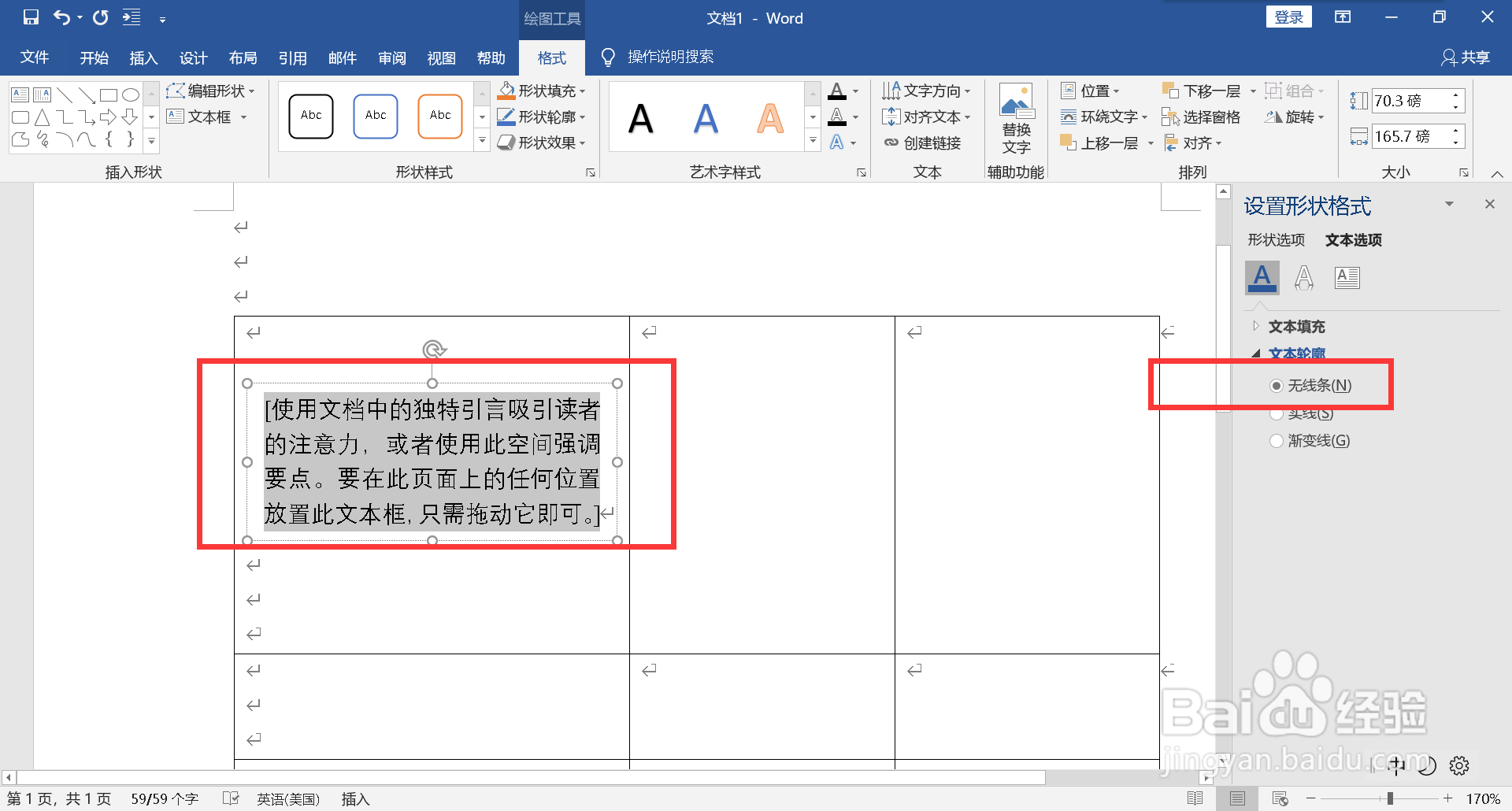
Task: Click the shape height field showing 70.3磅
Action: [1412, 100]
